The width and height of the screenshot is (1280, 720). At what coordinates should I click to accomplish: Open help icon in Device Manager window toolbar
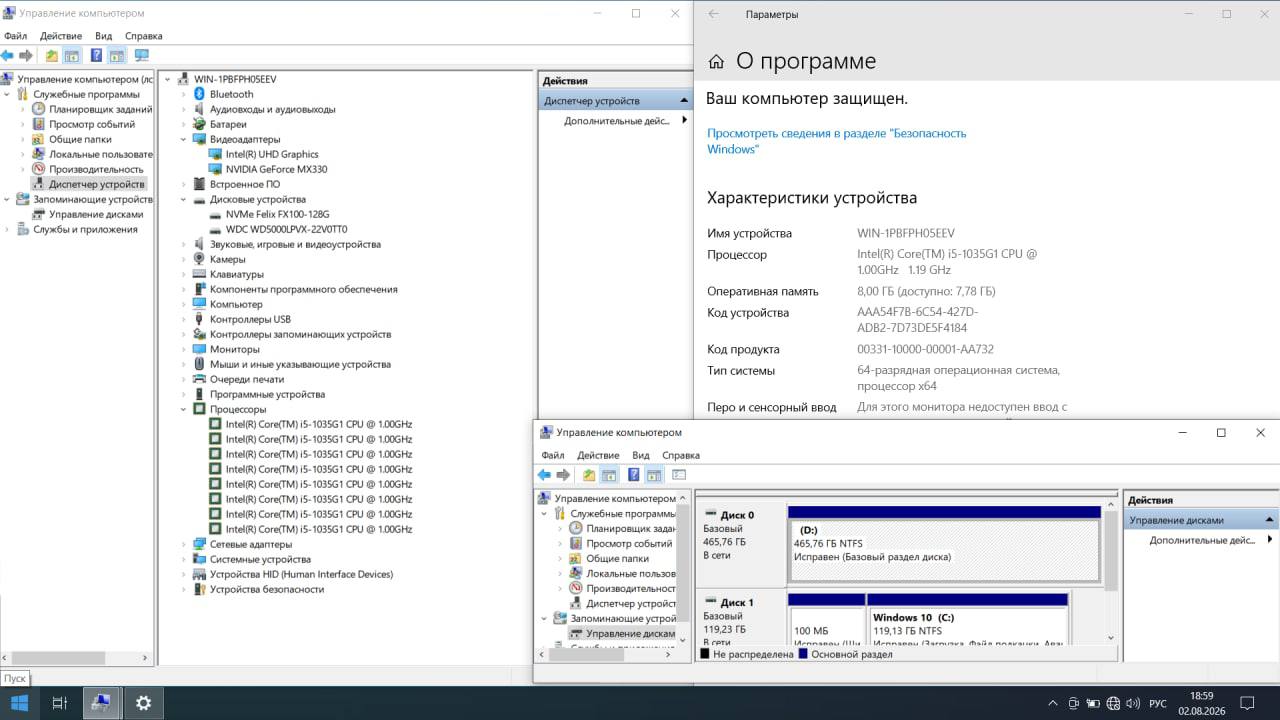click(96, 56)
